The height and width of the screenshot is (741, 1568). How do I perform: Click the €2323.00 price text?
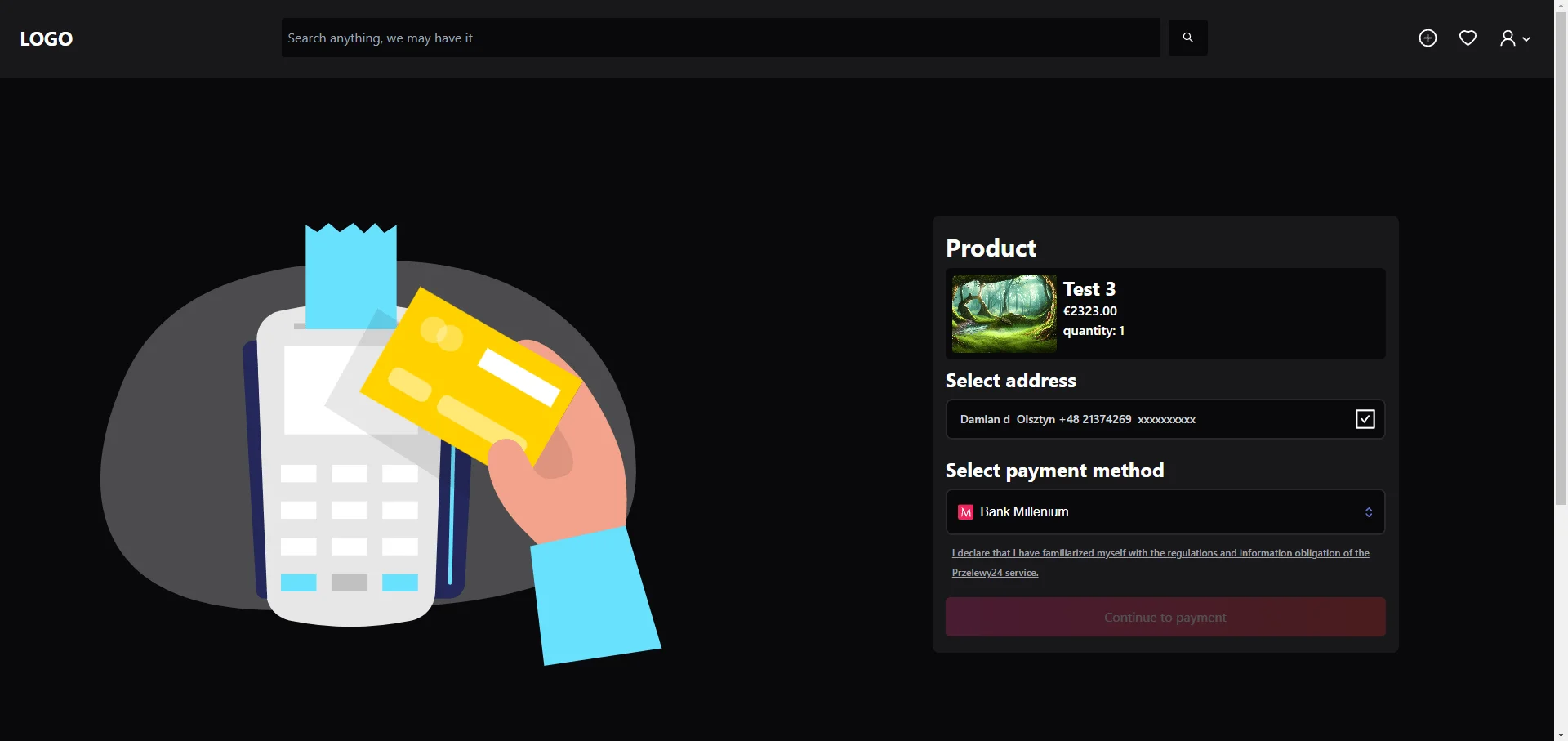point(1090,311)
